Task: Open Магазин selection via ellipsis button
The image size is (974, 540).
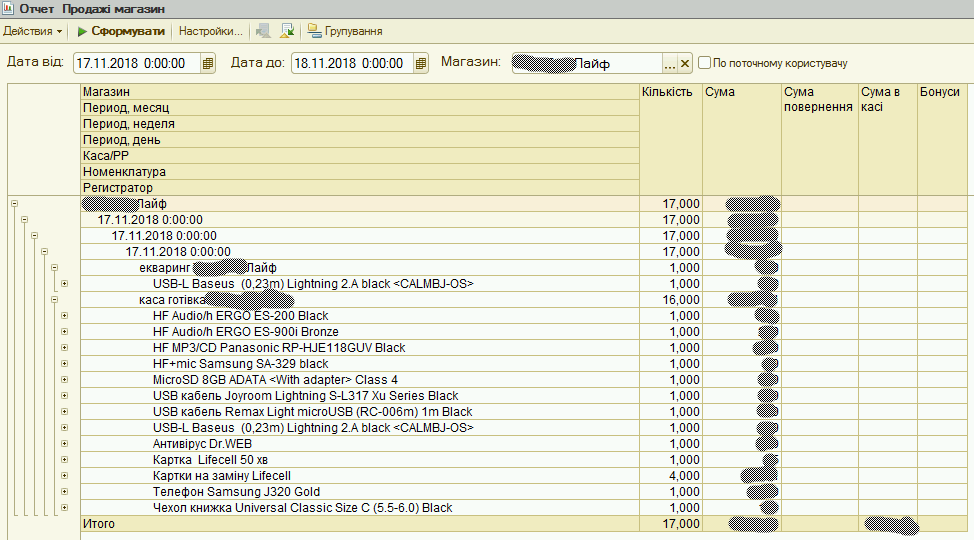Action: point(670,63)
